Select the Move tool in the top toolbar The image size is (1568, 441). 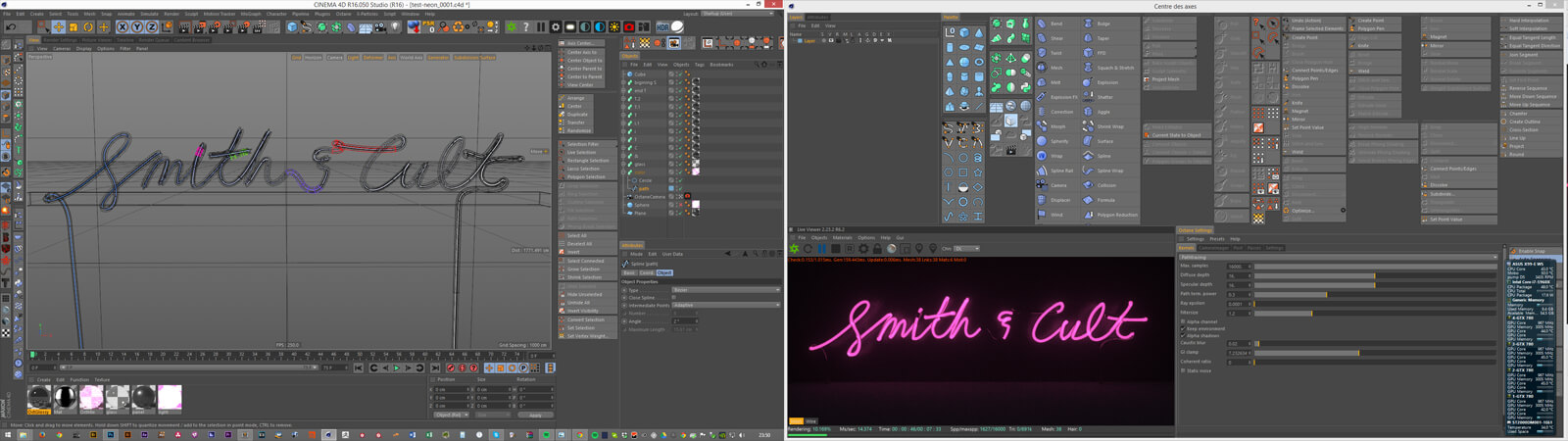click(x=59, y=26)
